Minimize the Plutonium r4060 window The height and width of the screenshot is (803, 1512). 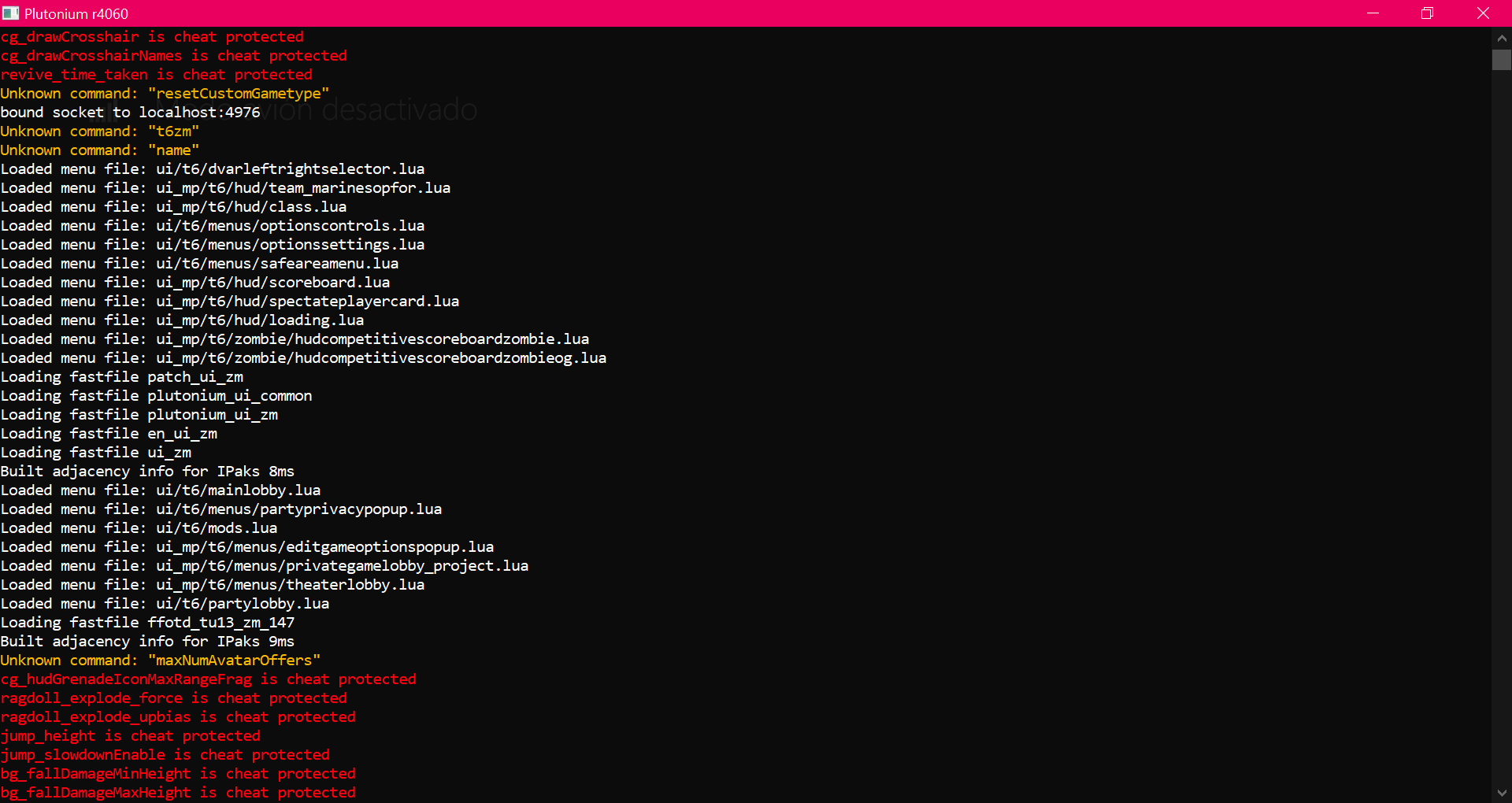point(1373,13)
